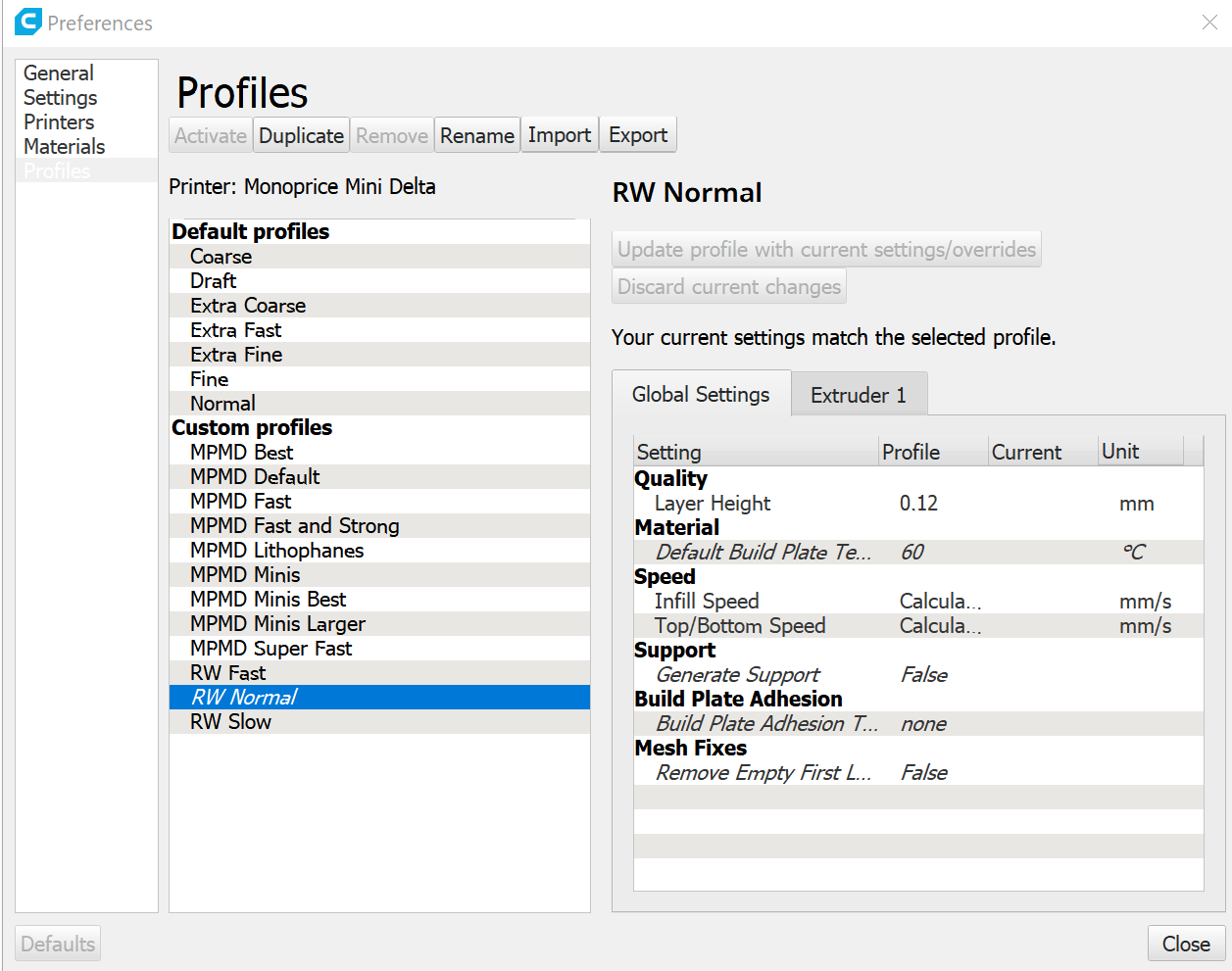
Task: Select the MPMD Minis profile
Action: coord(379,574)
